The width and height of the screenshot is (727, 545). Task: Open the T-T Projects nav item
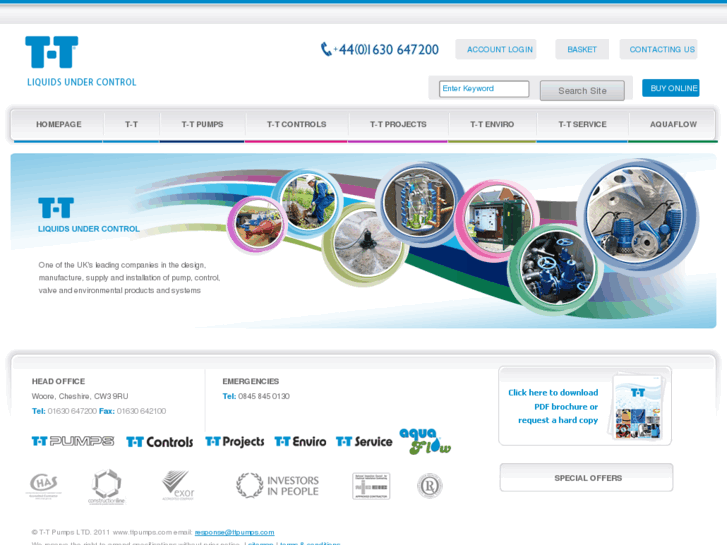click(398, 124)
